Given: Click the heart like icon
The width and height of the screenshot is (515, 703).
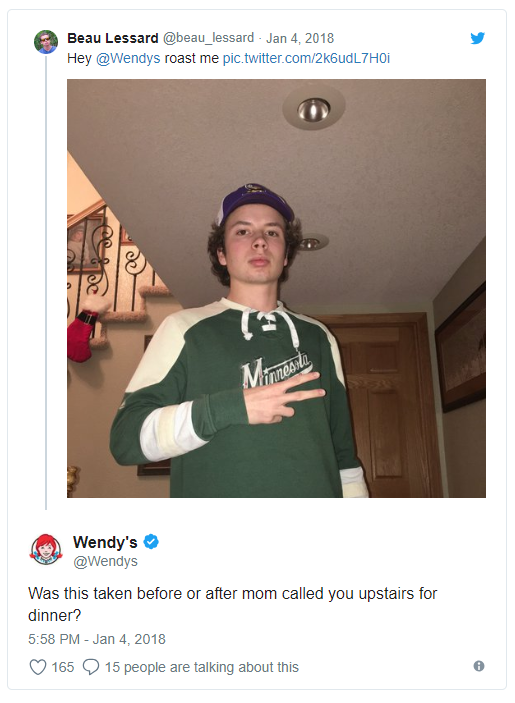Looking at the screenshot, I should click(38, 667).
